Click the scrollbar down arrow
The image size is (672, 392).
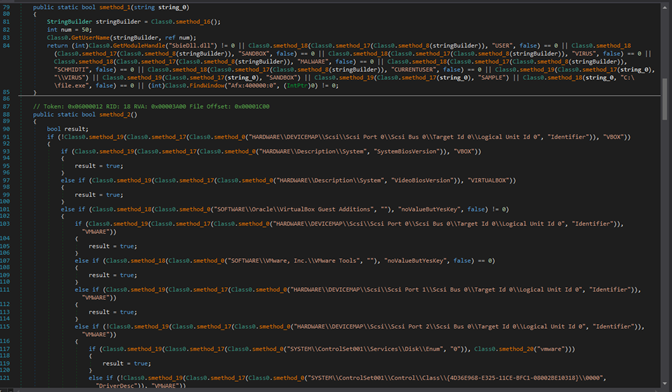(665, 384)
